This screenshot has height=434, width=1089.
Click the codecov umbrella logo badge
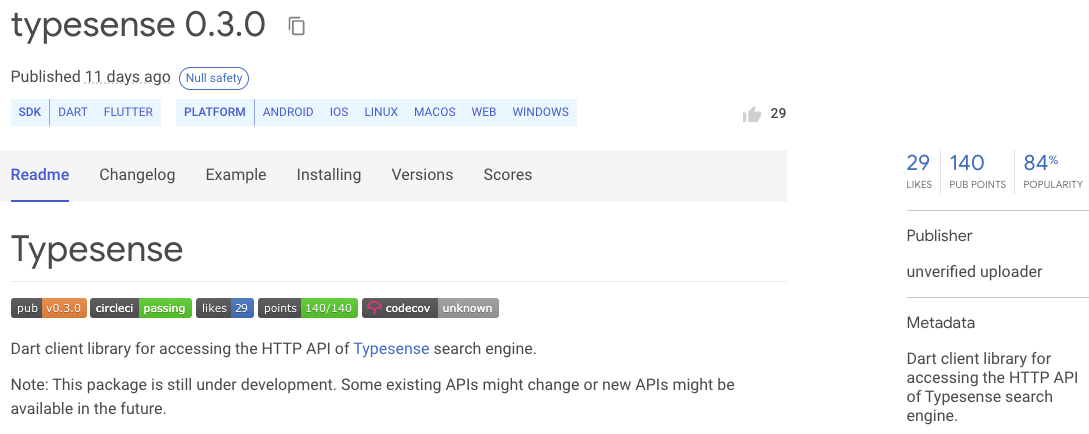coord(430,308)
